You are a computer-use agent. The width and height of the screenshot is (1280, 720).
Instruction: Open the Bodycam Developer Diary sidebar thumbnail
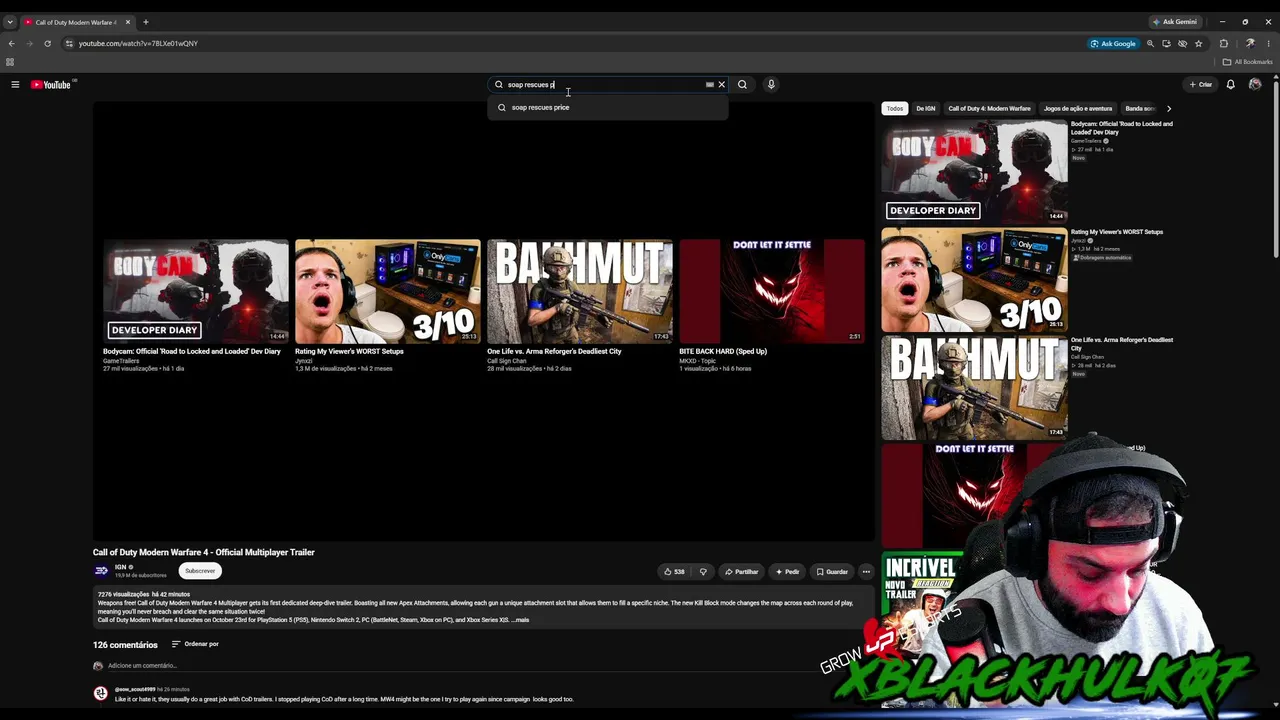pyautogui.click(x=974, y=171)
